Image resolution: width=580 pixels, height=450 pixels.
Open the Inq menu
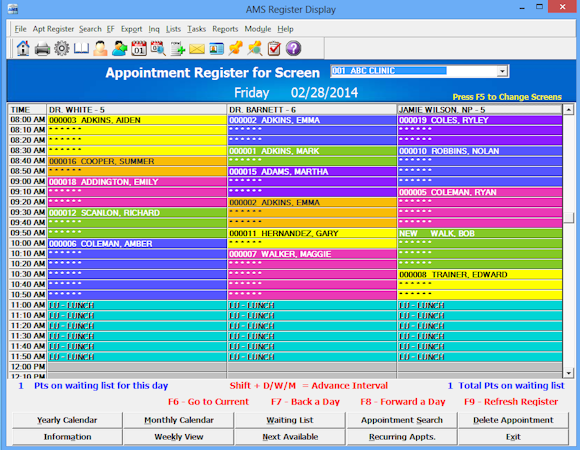154,29
